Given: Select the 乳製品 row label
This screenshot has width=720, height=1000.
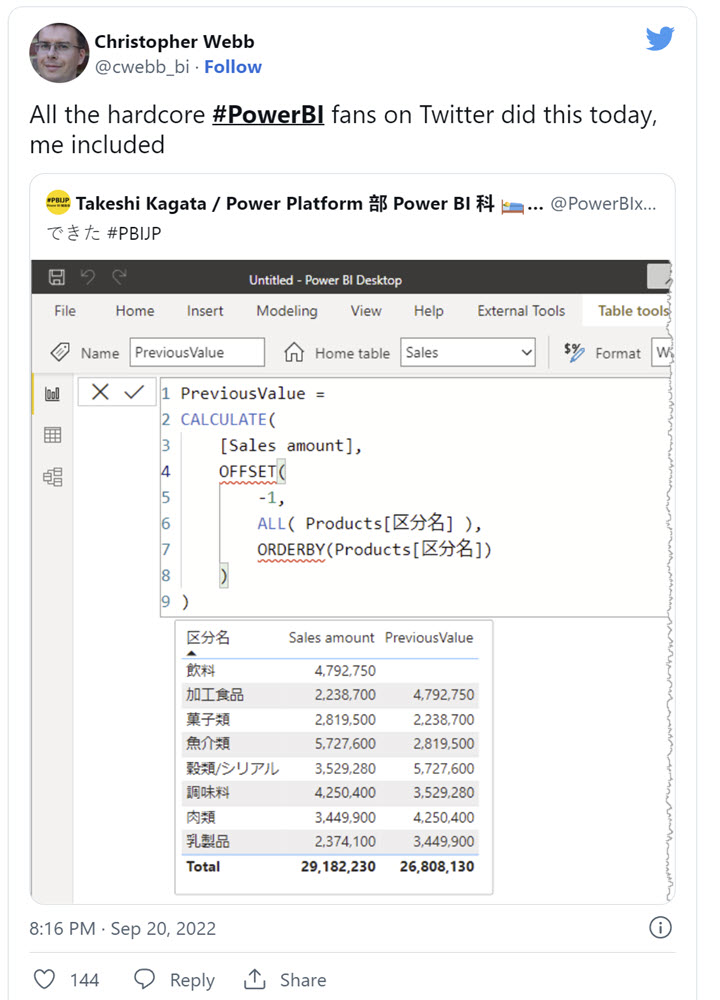Looking at the screenshot, I should coord(208,841).
